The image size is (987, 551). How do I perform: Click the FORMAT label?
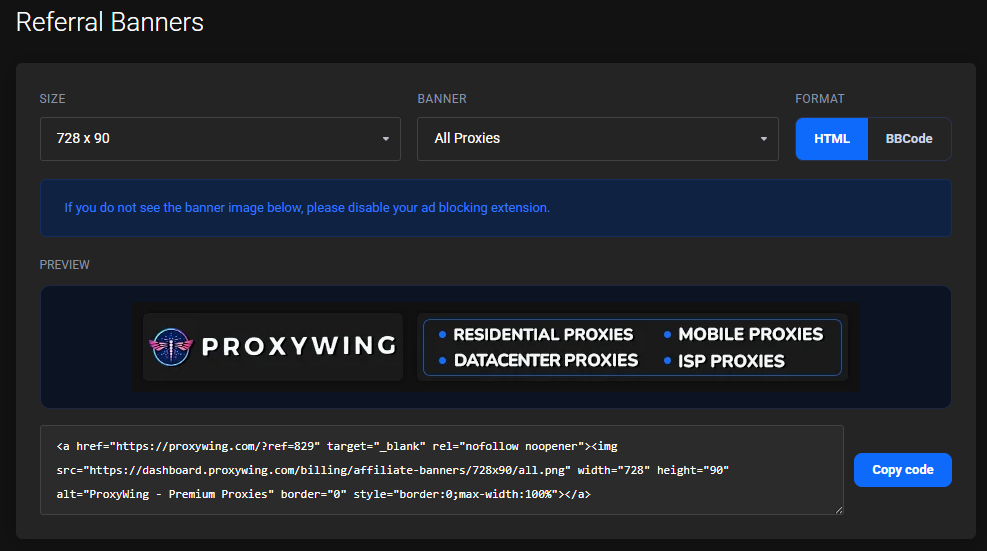820,99
